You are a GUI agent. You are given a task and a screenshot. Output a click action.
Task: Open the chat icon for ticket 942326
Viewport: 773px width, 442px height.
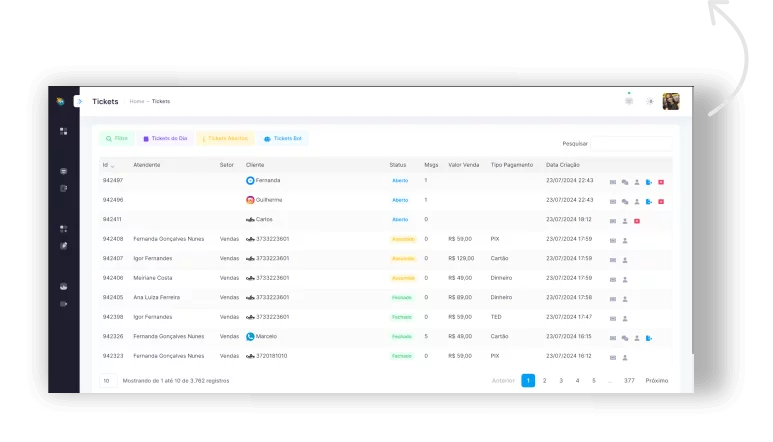pos(625,338)
